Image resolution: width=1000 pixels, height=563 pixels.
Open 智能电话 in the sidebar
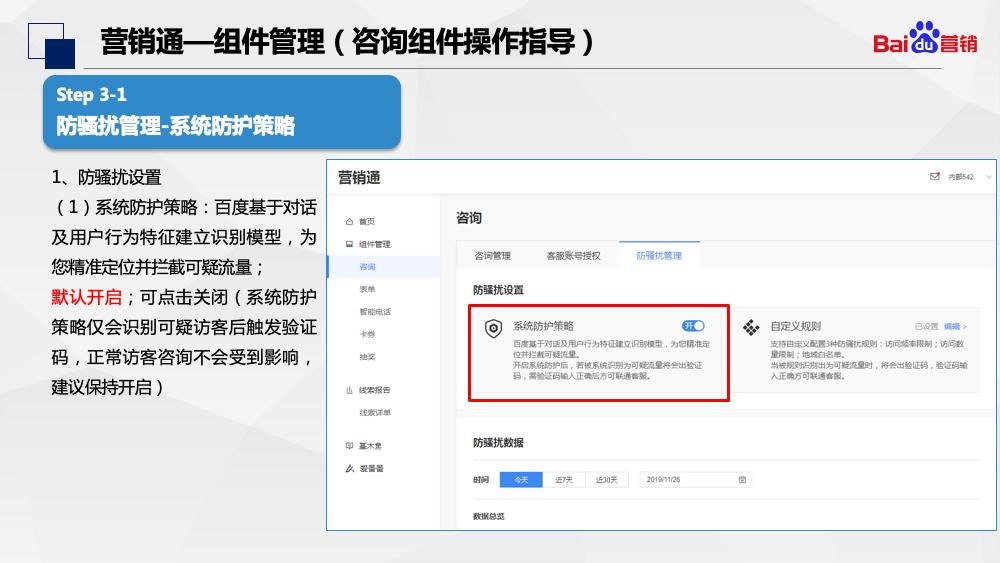tap(374, 312)
